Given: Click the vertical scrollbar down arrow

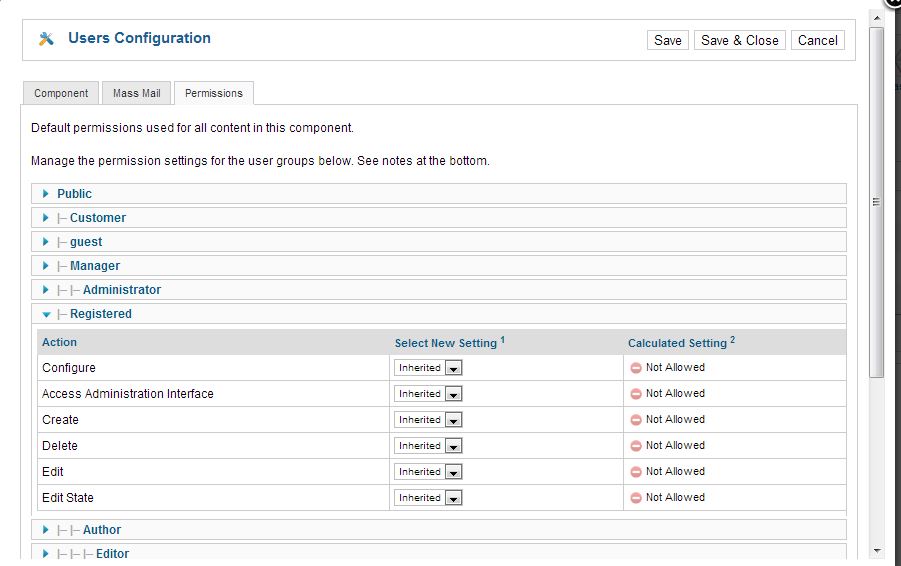Looking at the screenshot, I should tap(876, 551).
